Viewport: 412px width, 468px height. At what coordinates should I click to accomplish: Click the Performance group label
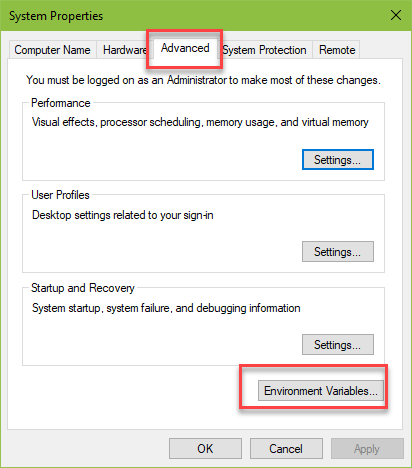pyautogui.click(x=61, y=103)
